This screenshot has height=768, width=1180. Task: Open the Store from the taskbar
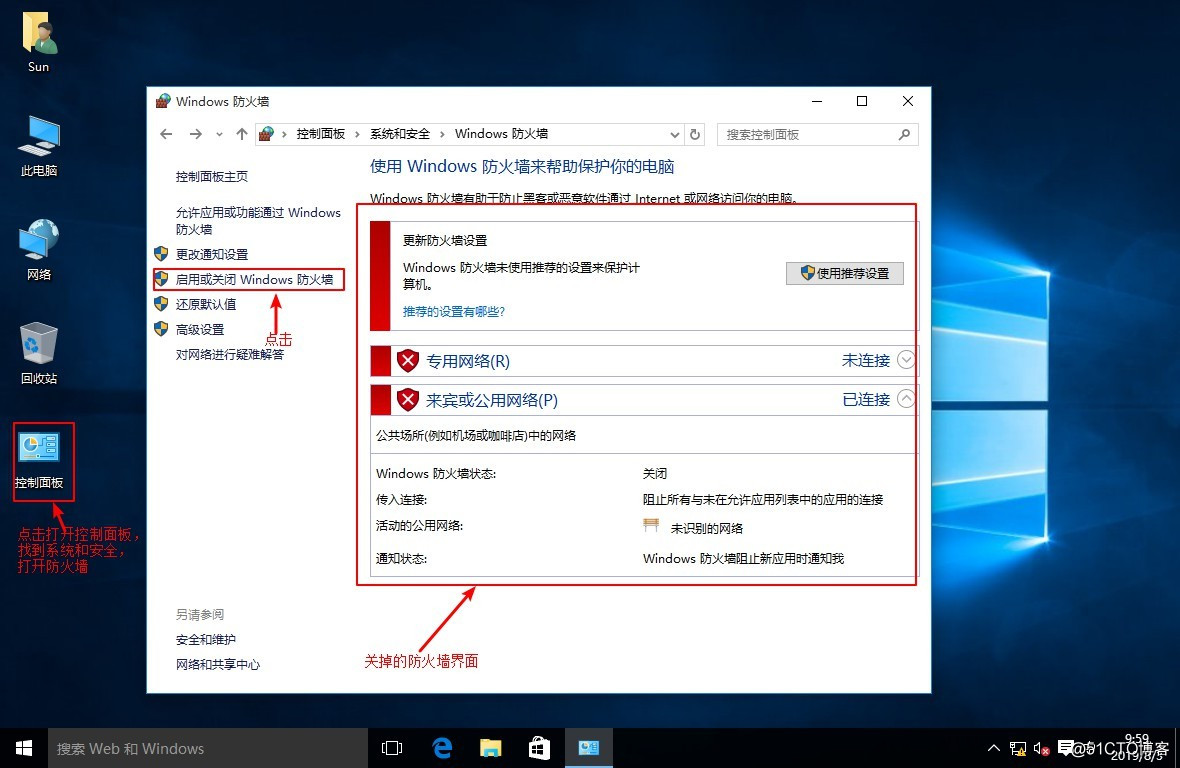540,748
